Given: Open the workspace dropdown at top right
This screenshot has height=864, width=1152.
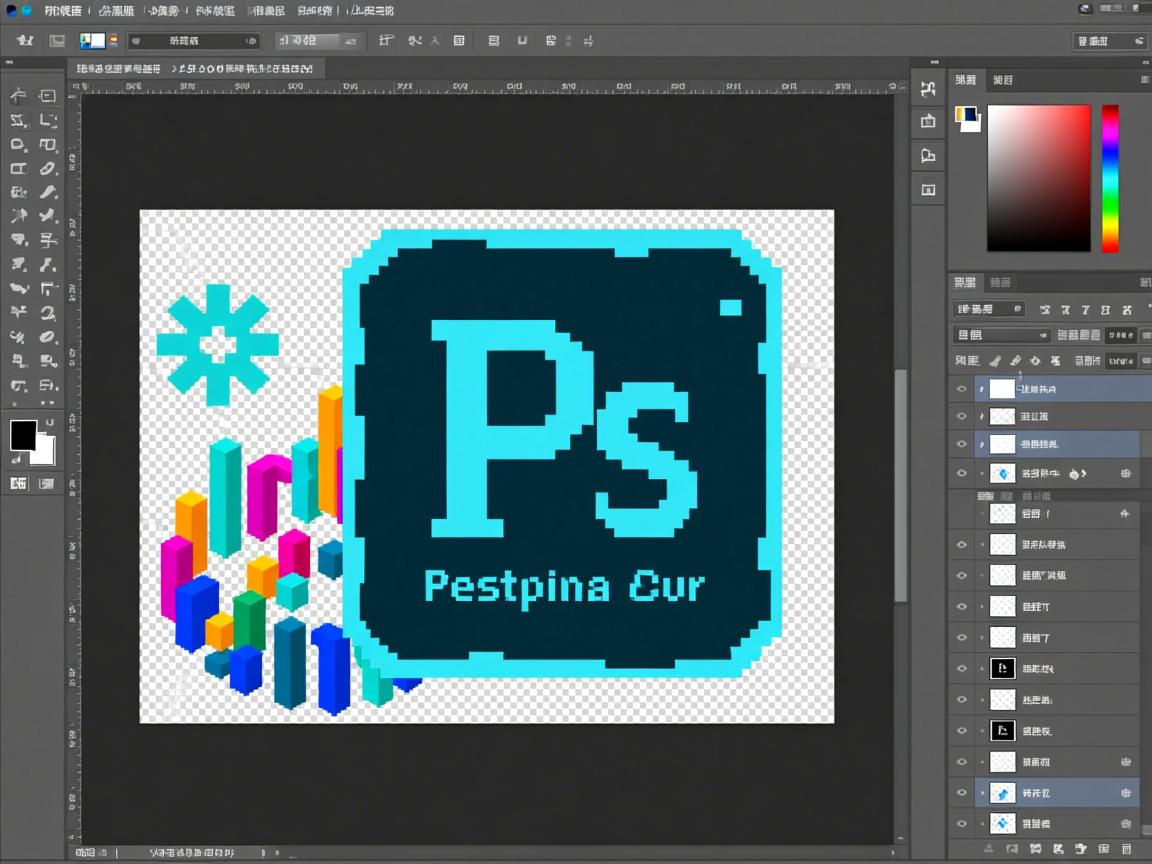Looking at the screenshot, I should click(1108, 41).
